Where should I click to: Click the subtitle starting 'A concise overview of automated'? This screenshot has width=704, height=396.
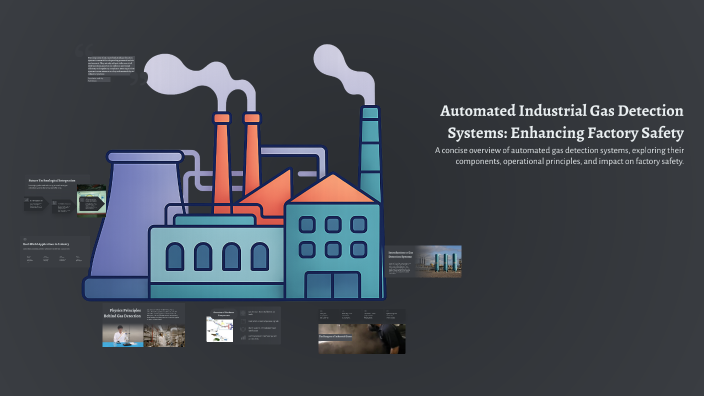click(559, 156)
